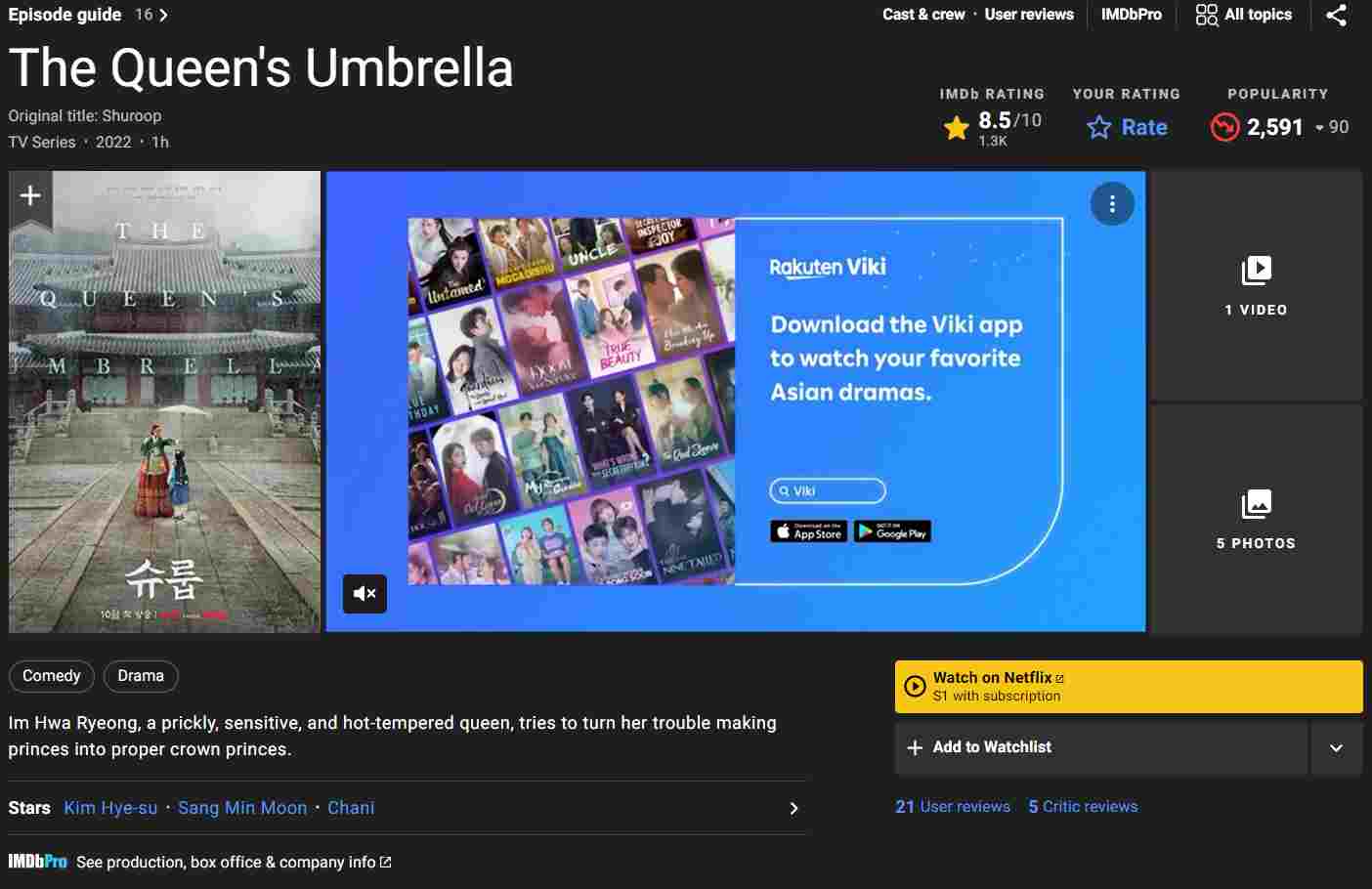The height and width of the screenshot is (889, 1372).
Task: Open User reviews in top navigation
Action: click(x=1029, y=15)
